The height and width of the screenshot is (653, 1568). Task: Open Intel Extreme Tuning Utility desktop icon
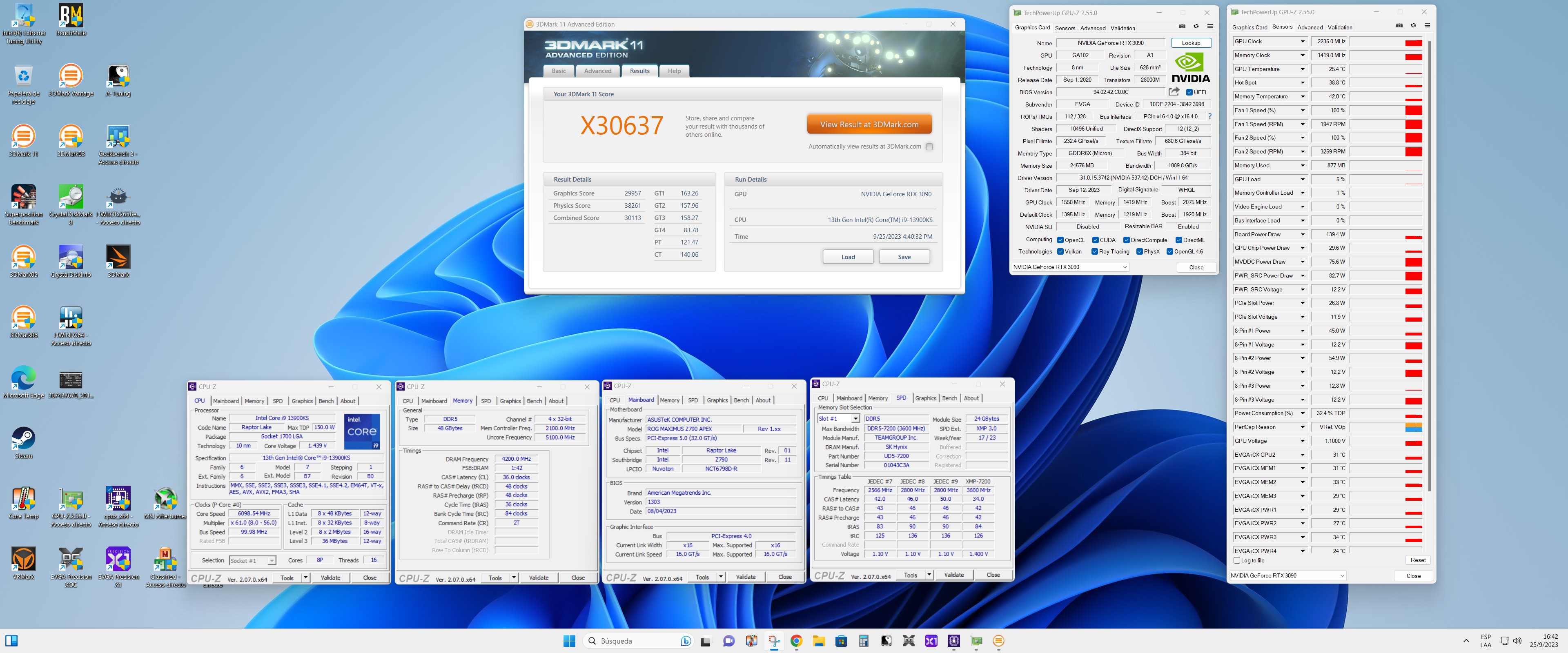click(24, 24)
